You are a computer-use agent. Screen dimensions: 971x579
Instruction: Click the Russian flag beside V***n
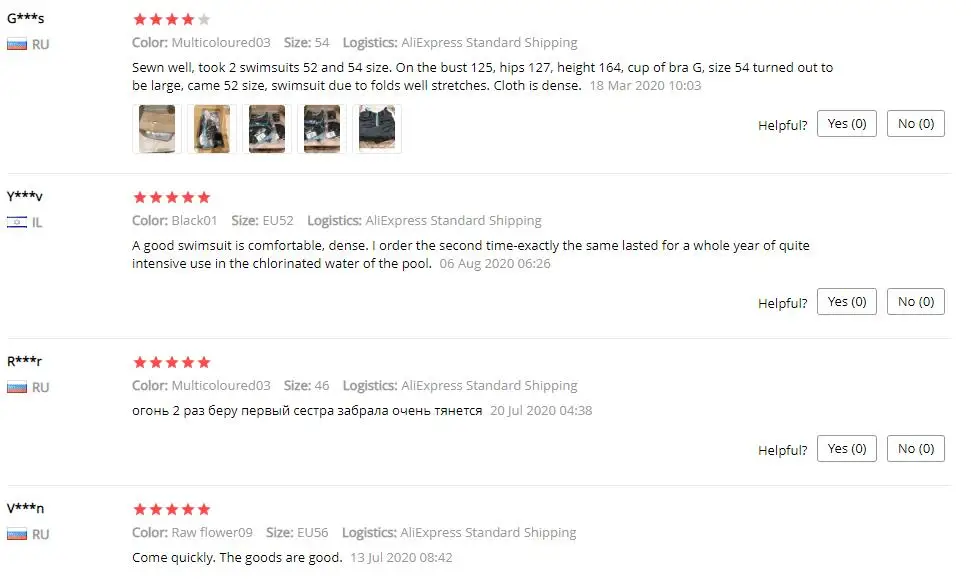(17, 534)
